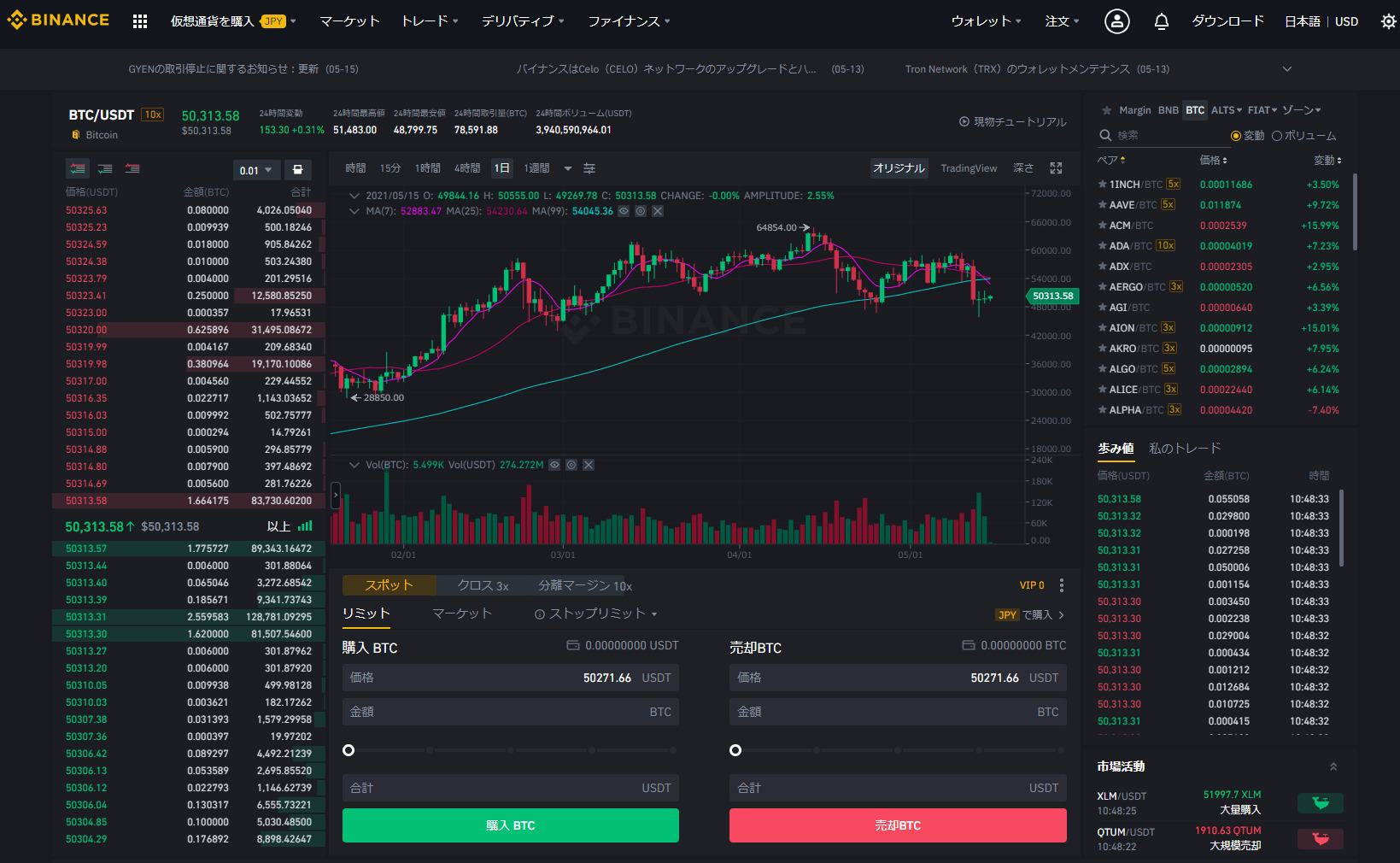Open the apps grid menu icon

[140, 21]
